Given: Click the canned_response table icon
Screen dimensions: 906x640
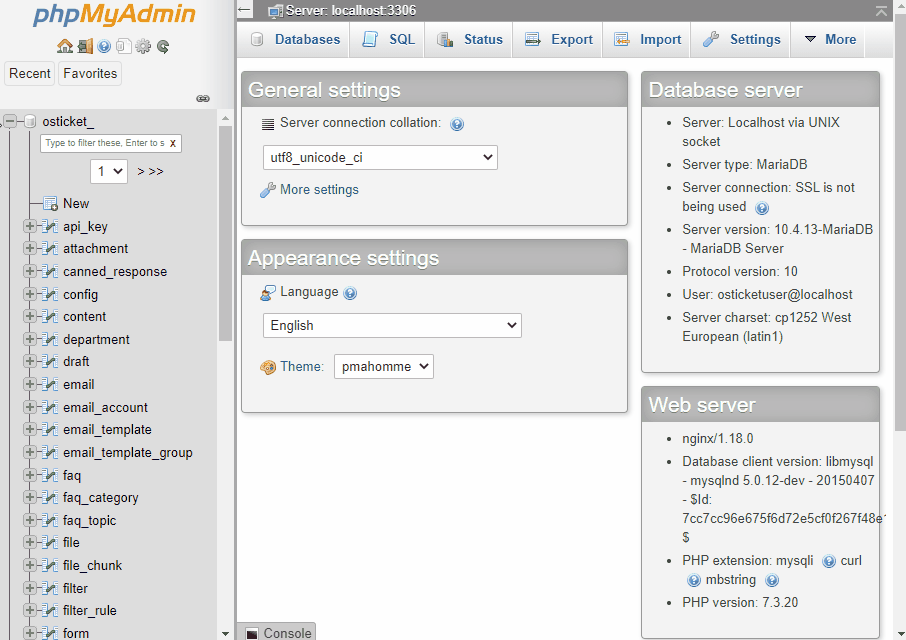Looking at the screenshot, I should (x=50, y=271).
